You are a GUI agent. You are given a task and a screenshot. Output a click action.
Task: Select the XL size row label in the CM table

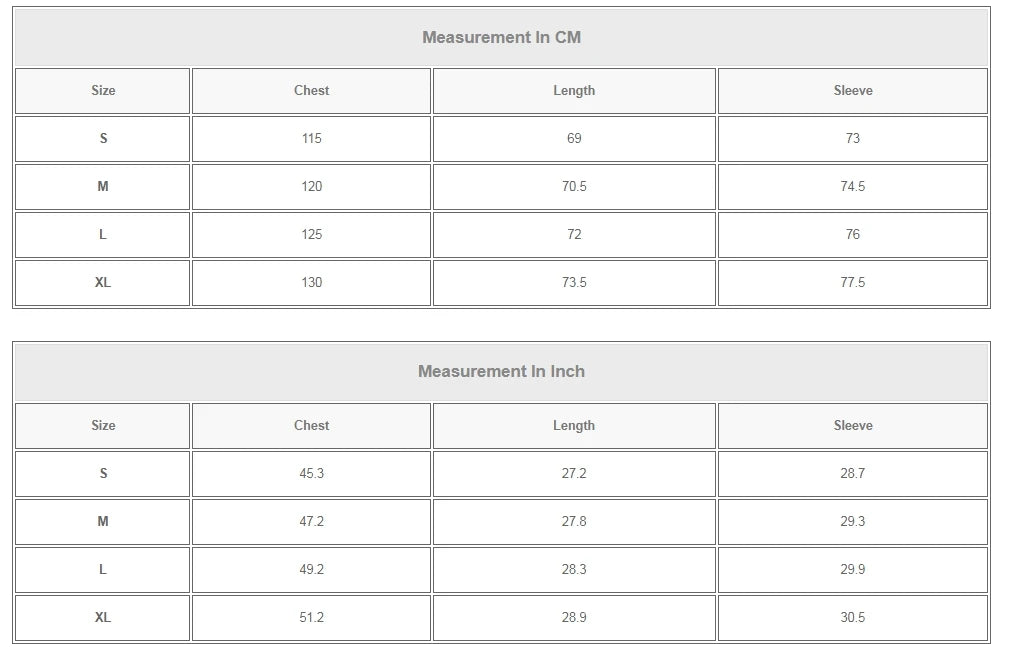coord(103,283)
